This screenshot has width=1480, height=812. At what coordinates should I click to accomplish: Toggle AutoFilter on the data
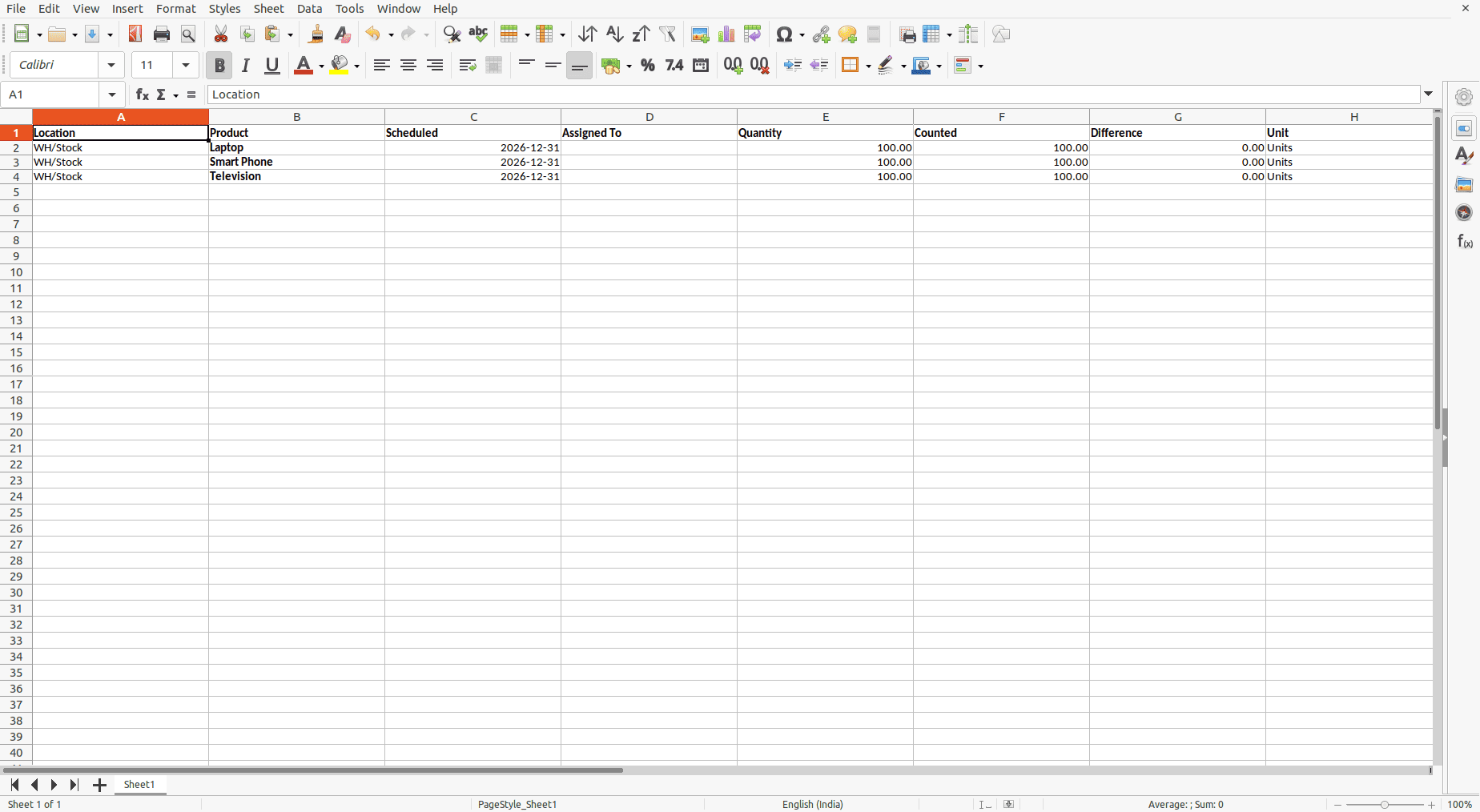(668, 34)
